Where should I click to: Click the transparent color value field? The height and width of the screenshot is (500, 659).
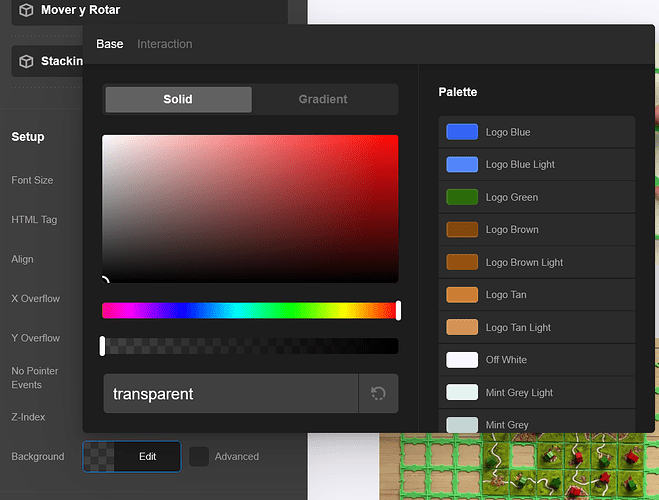tap(231, 394)
